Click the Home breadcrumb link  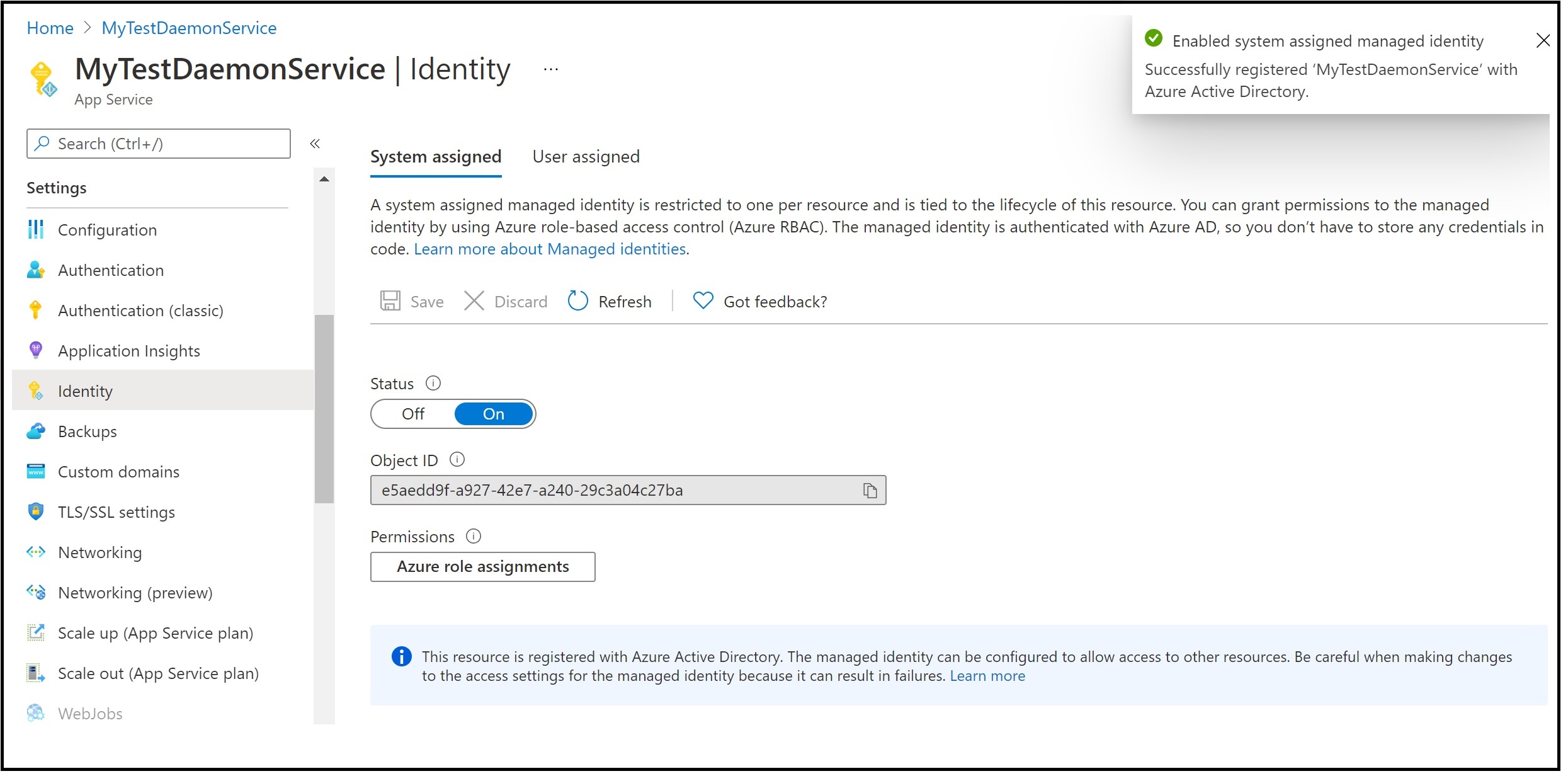tap(50, 28)
